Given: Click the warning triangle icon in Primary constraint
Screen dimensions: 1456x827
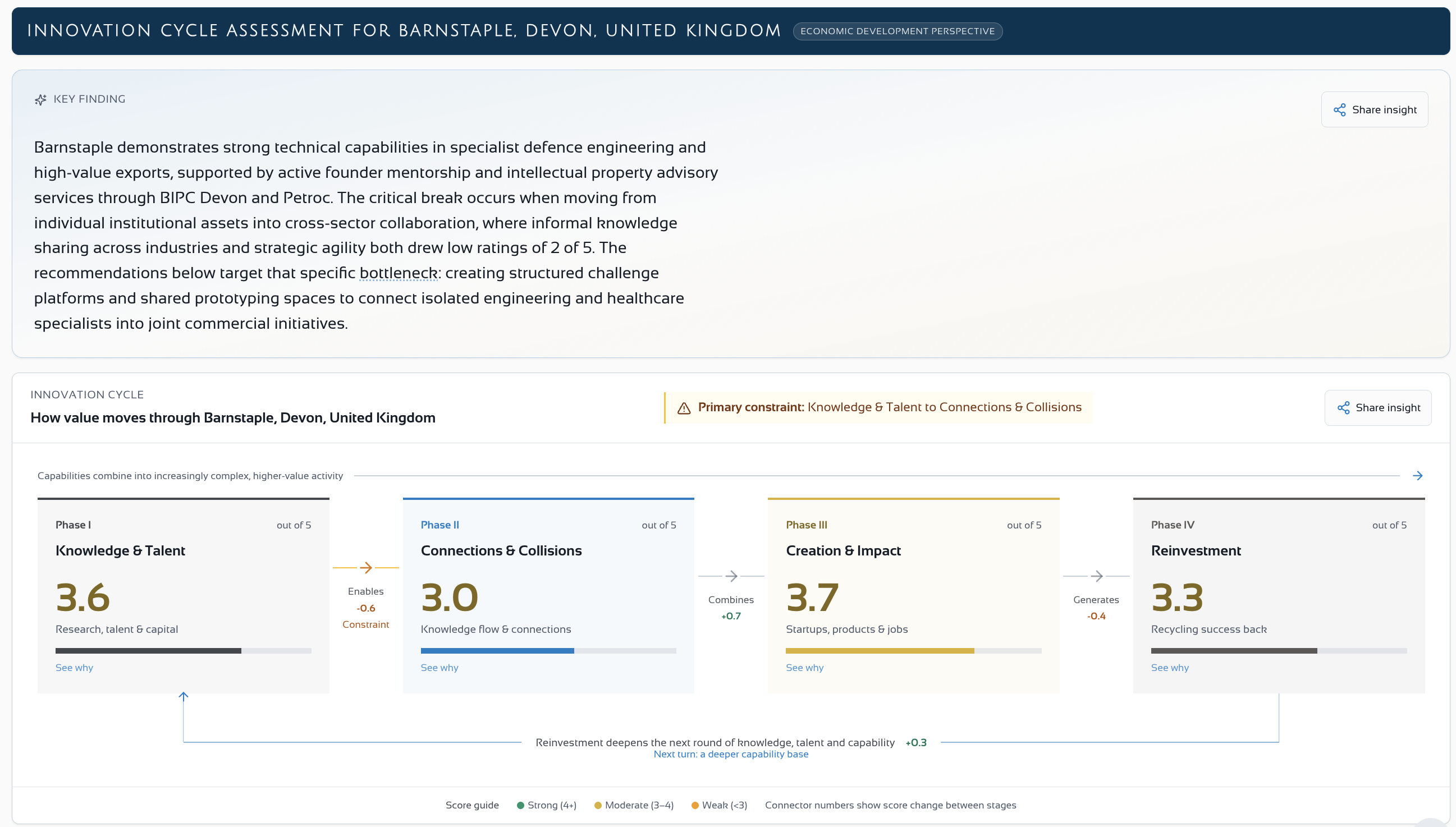Looking at the screenshot, I should 684,408.
